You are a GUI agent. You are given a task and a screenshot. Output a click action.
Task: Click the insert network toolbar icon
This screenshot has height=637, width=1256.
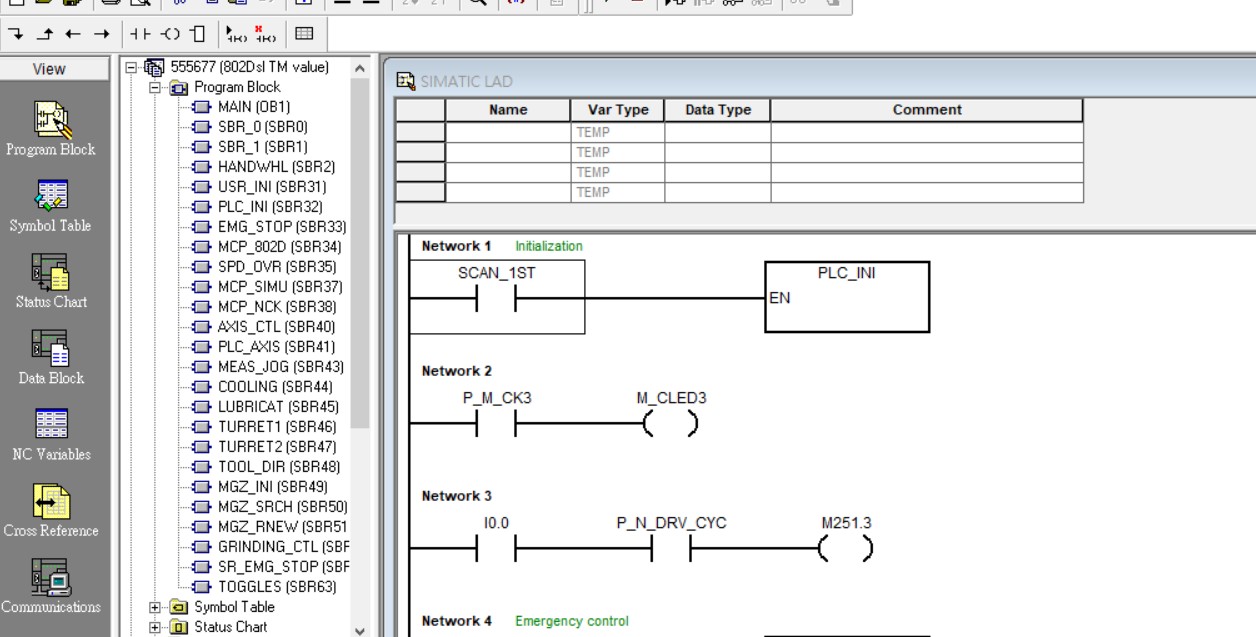[236, 34]
